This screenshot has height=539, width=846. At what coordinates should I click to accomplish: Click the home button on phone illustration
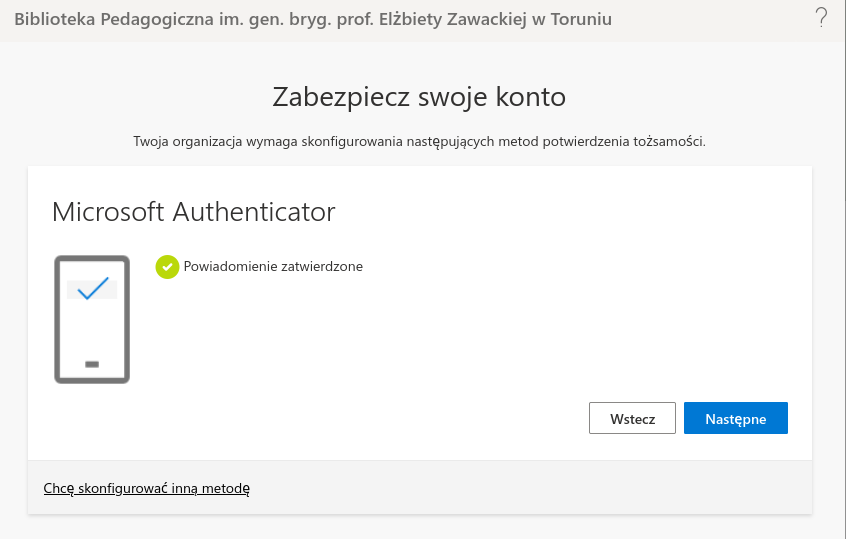coord(92,364)
